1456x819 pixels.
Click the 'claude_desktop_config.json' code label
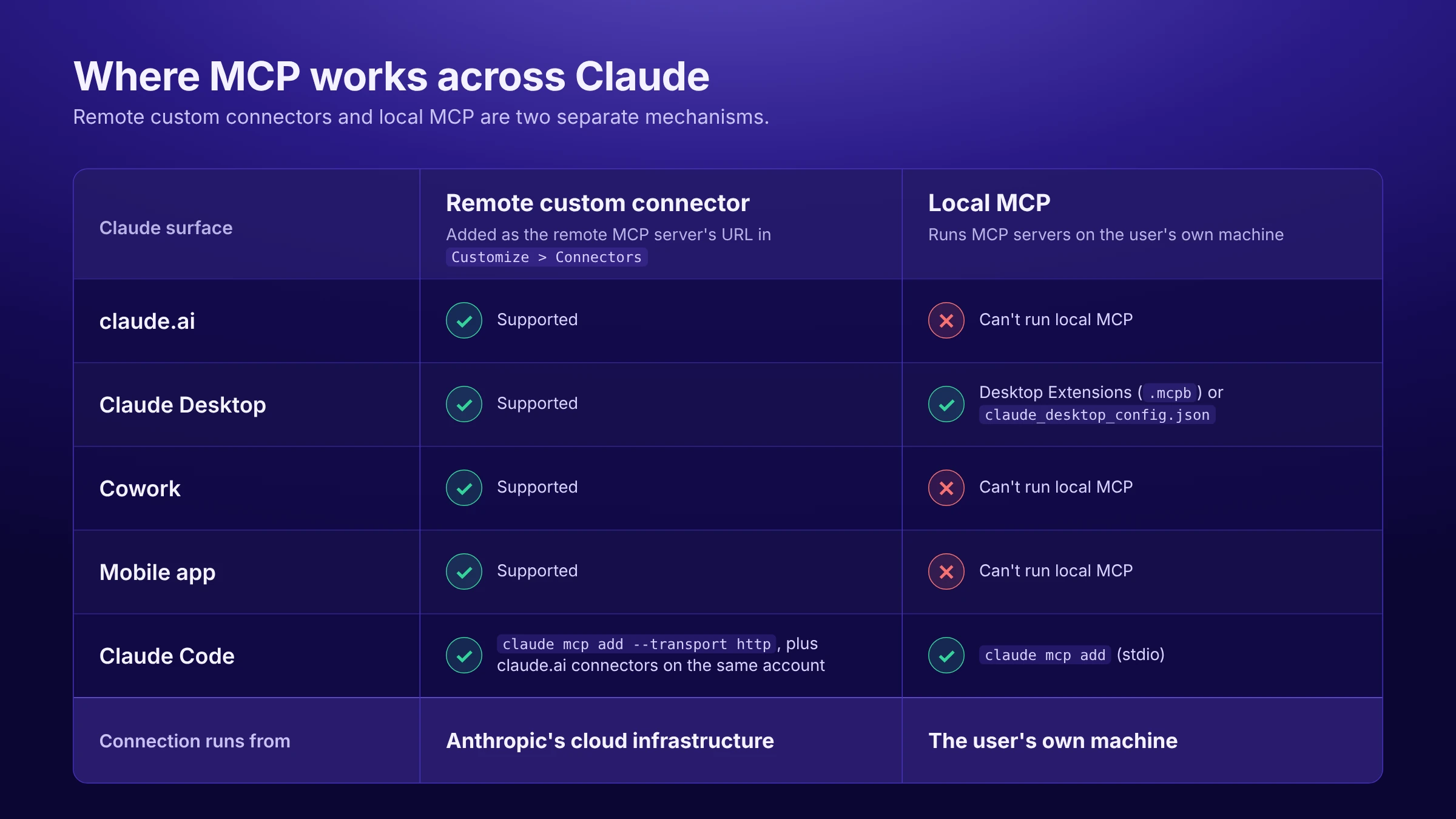click(x=1097, y=415)
